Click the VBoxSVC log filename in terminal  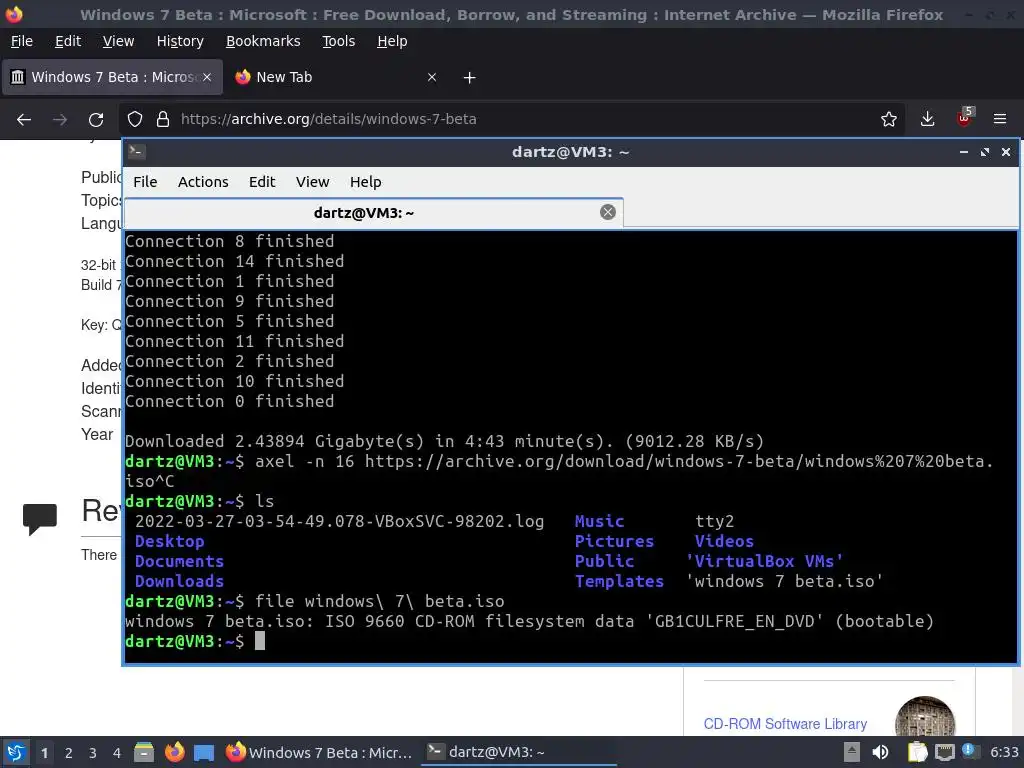[340, 521]
